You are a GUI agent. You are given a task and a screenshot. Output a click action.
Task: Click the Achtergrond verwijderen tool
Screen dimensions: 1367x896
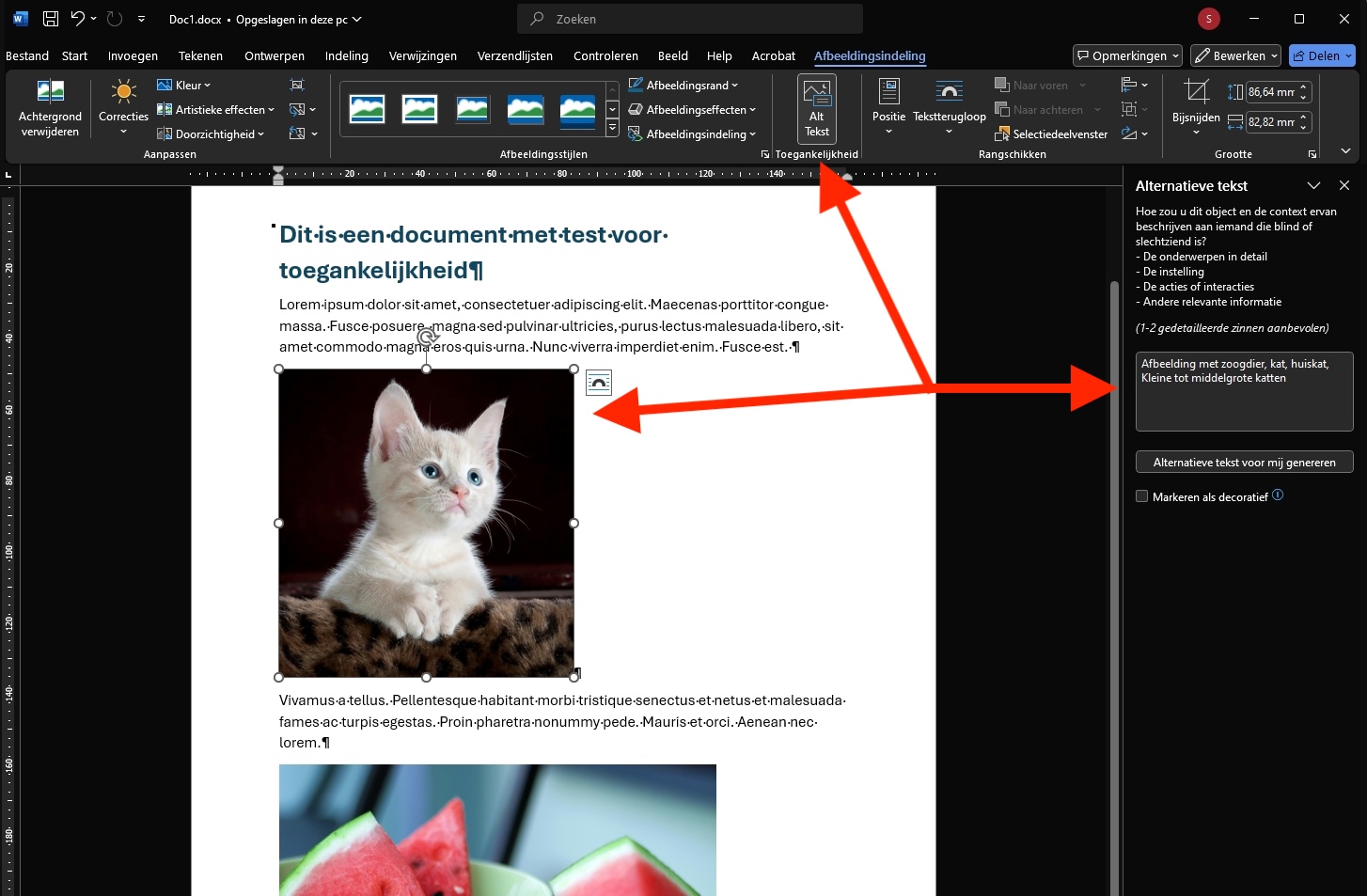click(x=50, y=109)
